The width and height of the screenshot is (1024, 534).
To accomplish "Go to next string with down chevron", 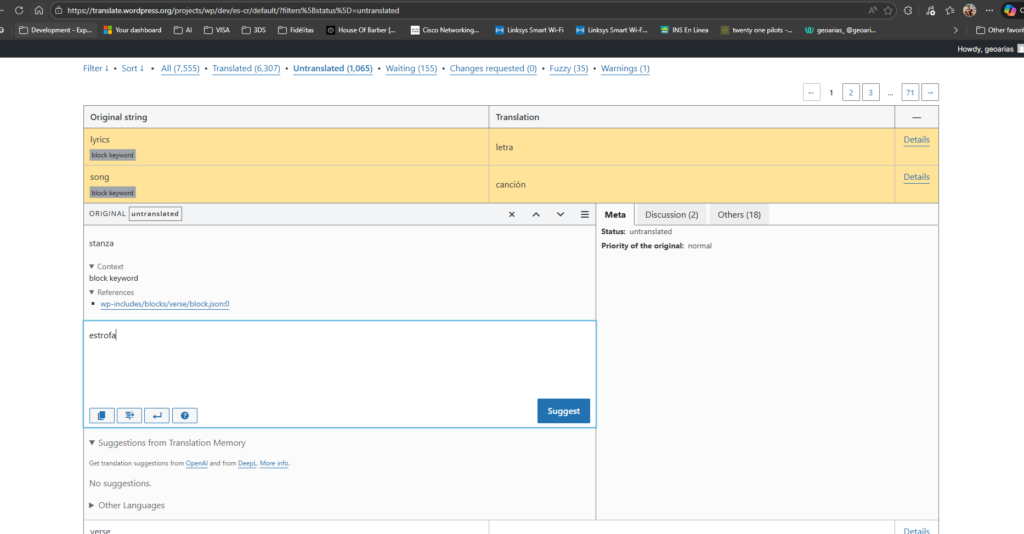I will (x=560, y=214).
